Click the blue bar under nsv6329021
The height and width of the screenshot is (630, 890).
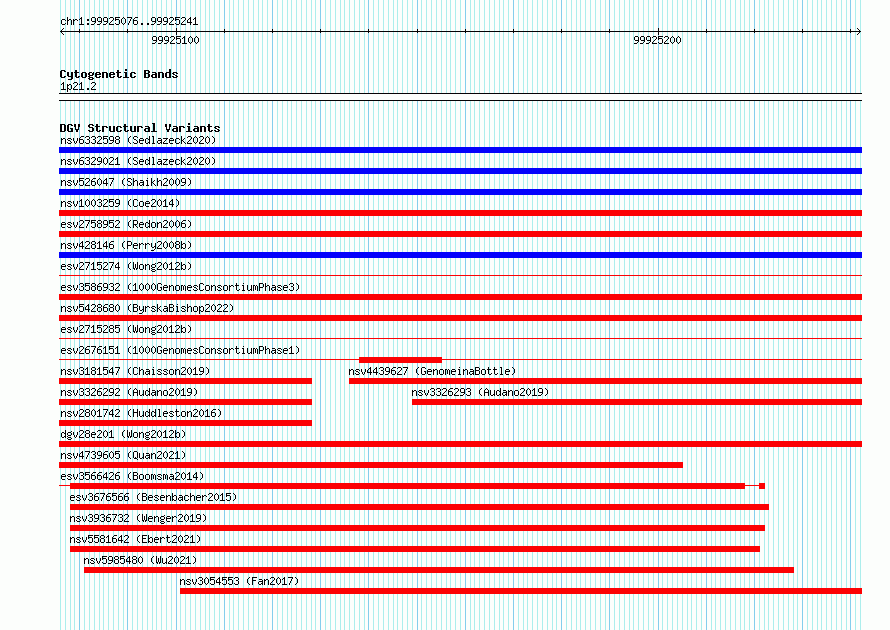point(460,171)
